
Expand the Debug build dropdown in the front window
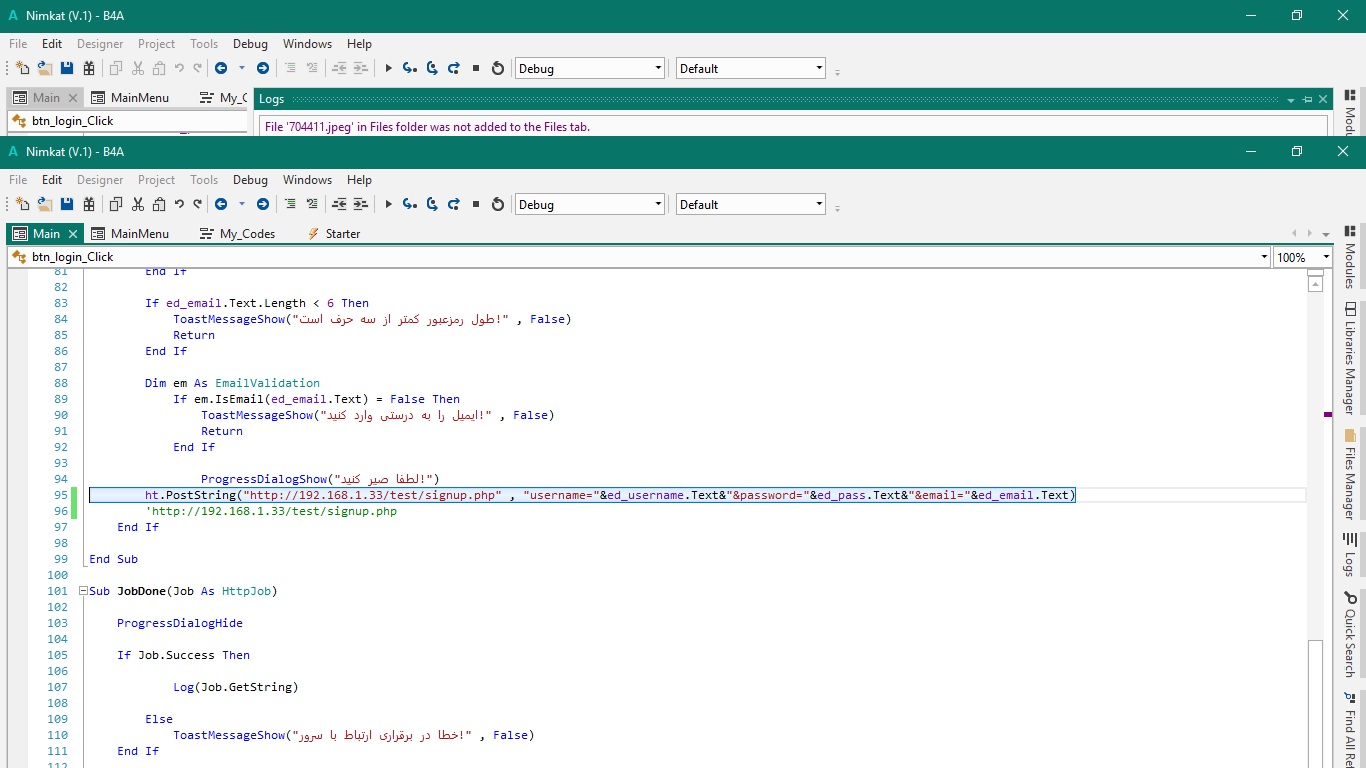658,205
